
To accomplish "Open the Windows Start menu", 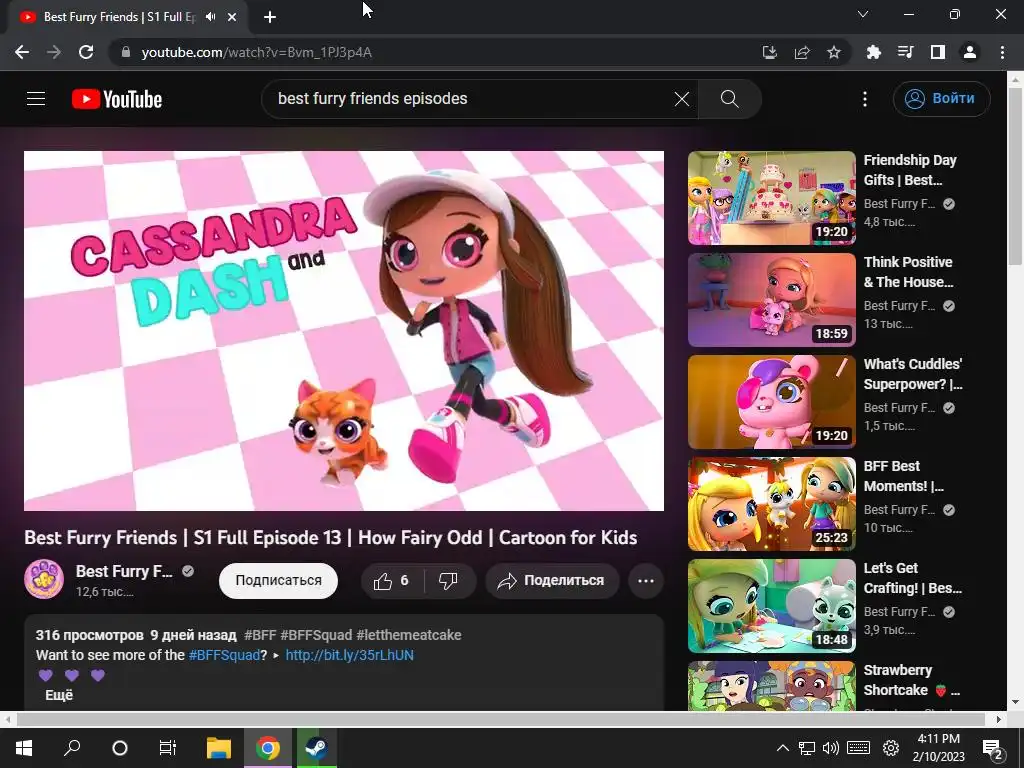I will (24, 748).
